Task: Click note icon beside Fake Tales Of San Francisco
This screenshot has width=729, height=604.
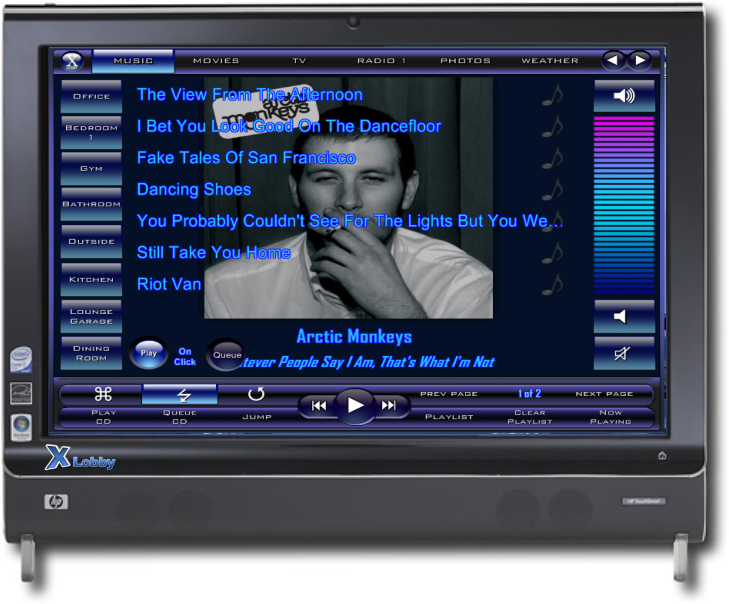Action: point(553,159)
